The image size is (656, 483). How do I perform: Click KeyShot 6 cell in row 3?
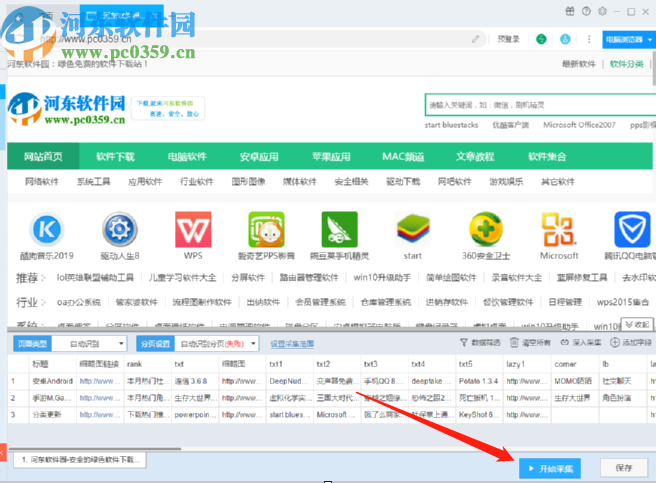click(479, 414)
